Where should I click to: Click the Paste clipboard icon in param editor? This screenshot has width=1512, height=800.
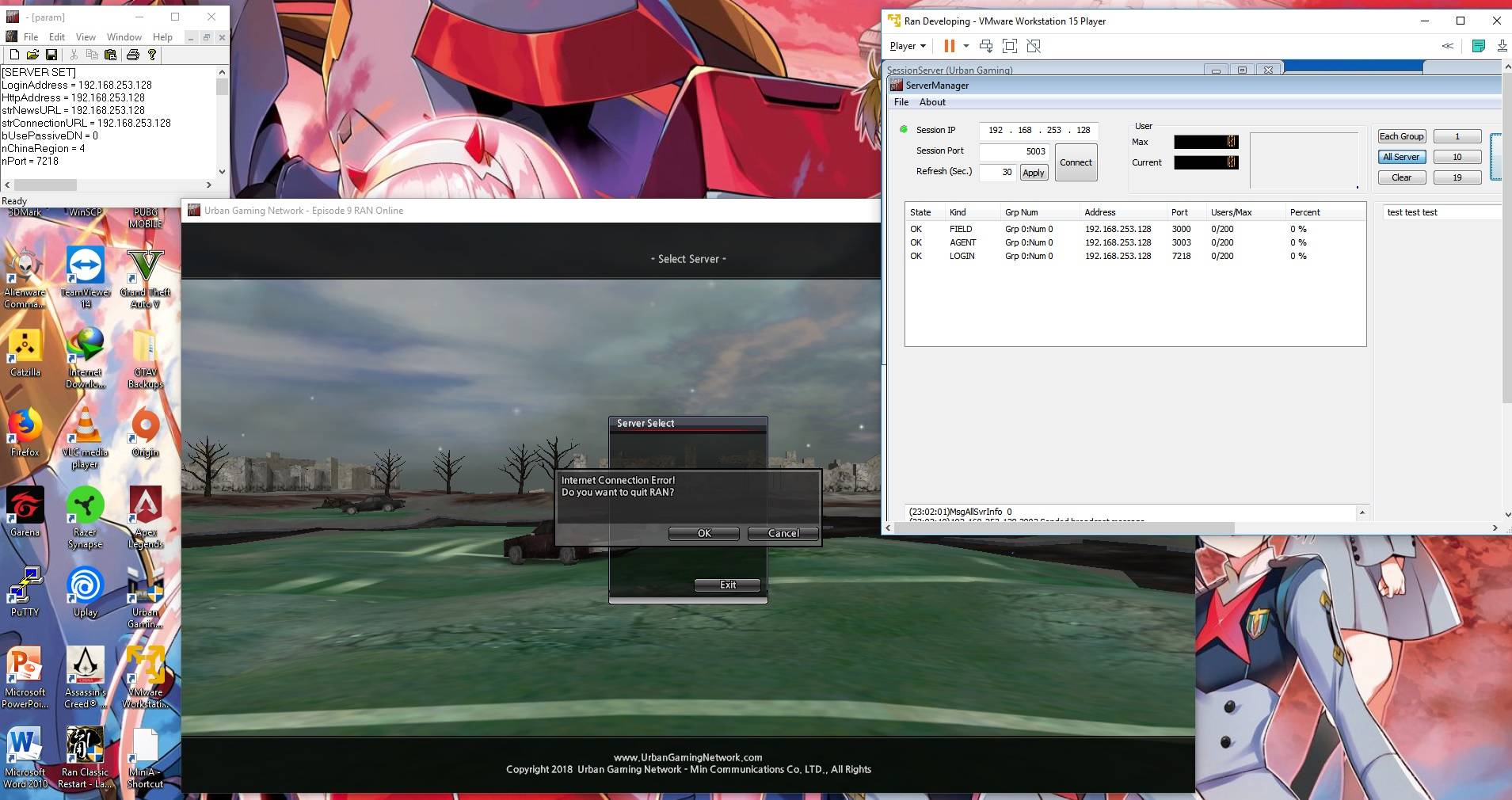coord(111,55)
